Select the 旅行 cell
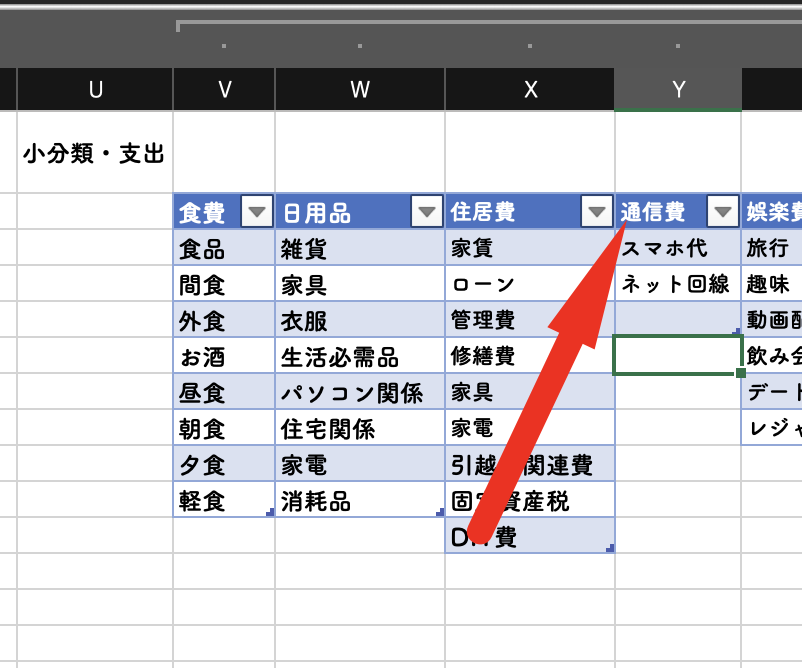Image resolution: width=802 pixels, height=668 pixels. coord(772,248)
